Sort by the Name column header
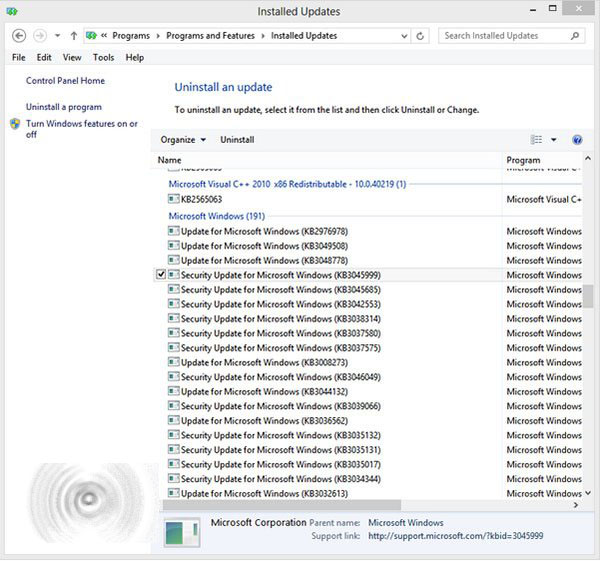The width and height of the screenshot is (600, 561). click(x=170, y=160)
